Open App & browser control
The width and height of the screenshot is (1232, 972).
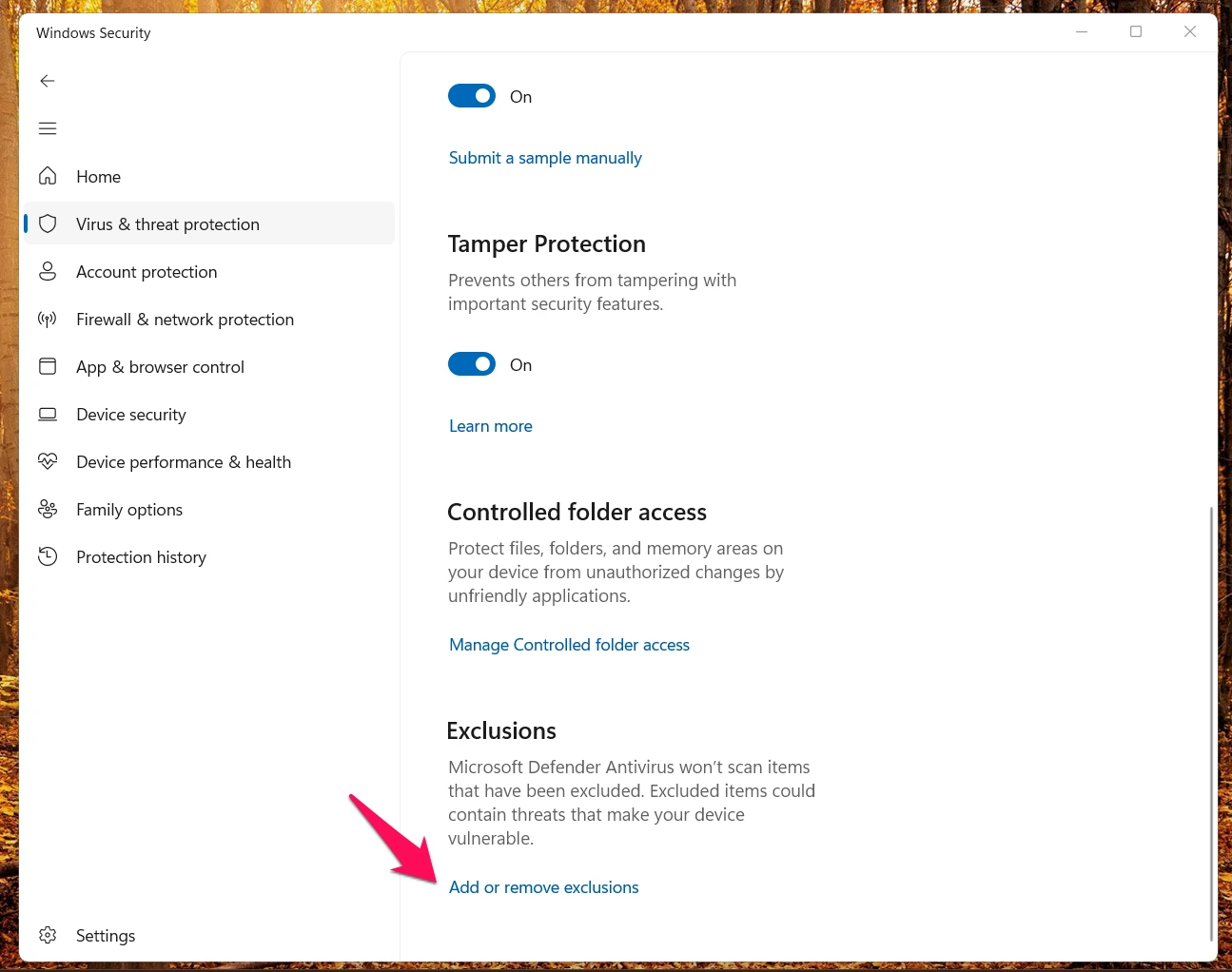pos(160,367)
